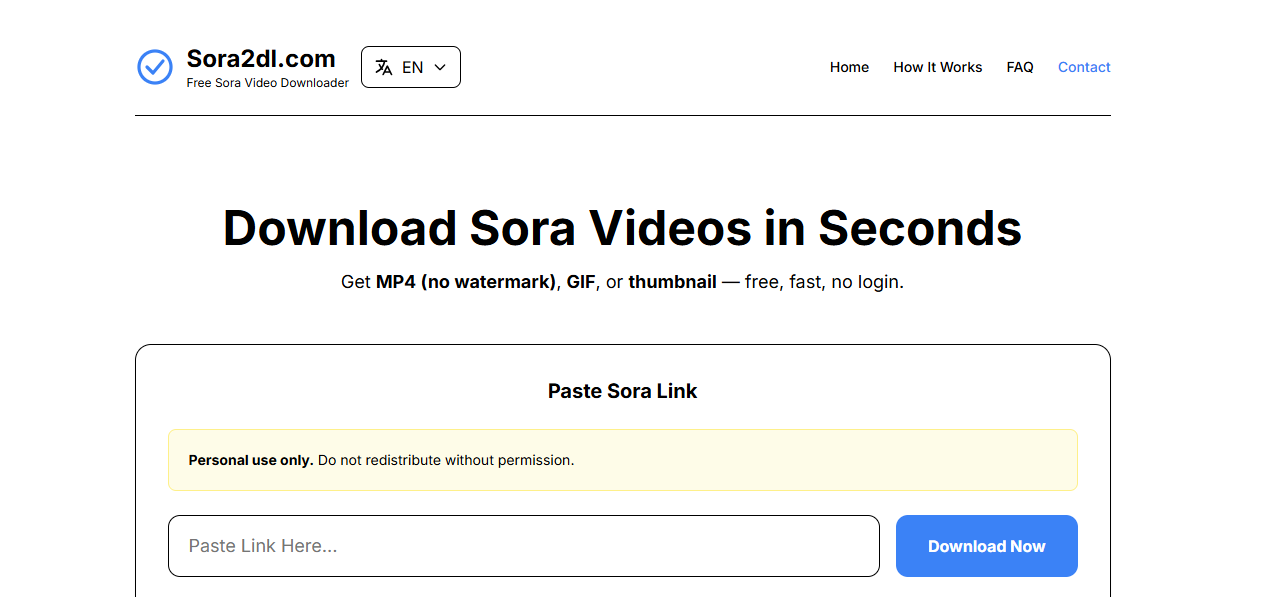Navigate to the Contact page
1281x597 pixels.
point(1084,67)
